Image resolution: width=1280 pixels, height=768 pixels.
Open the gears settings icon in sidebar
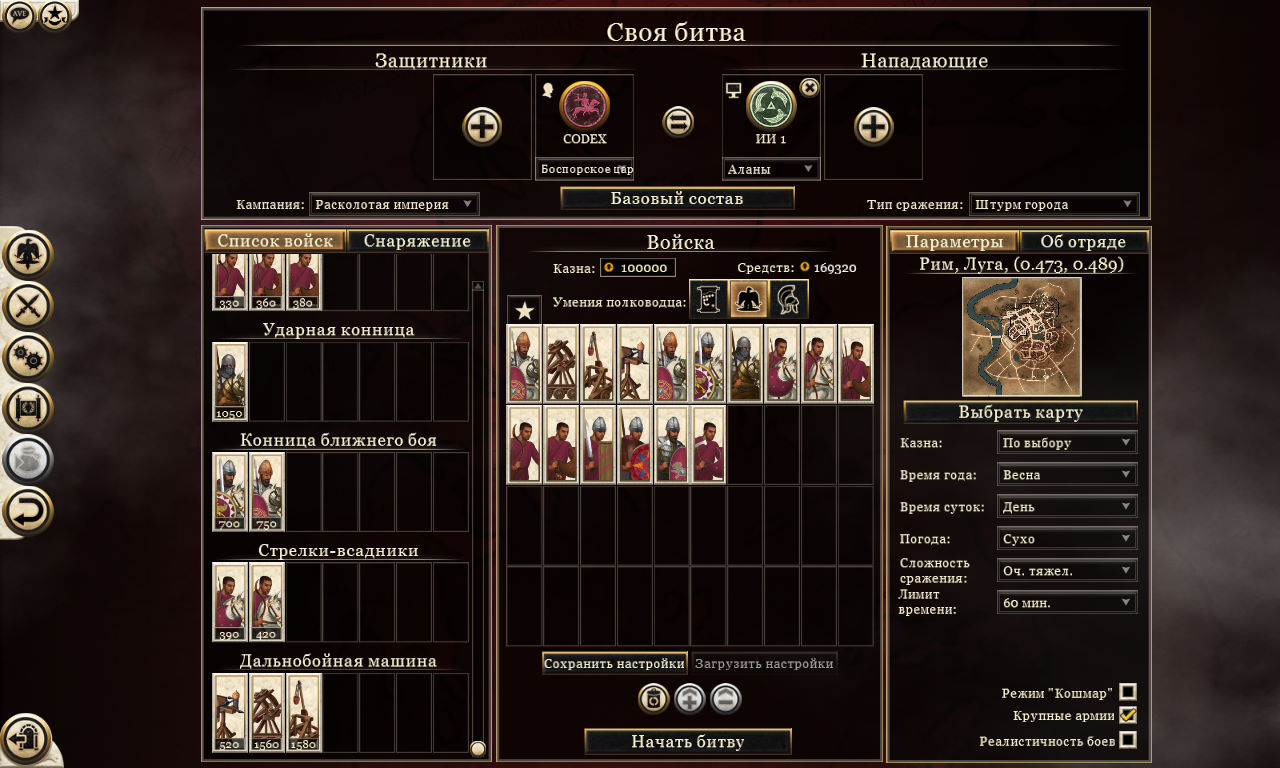tap(28, 357)
